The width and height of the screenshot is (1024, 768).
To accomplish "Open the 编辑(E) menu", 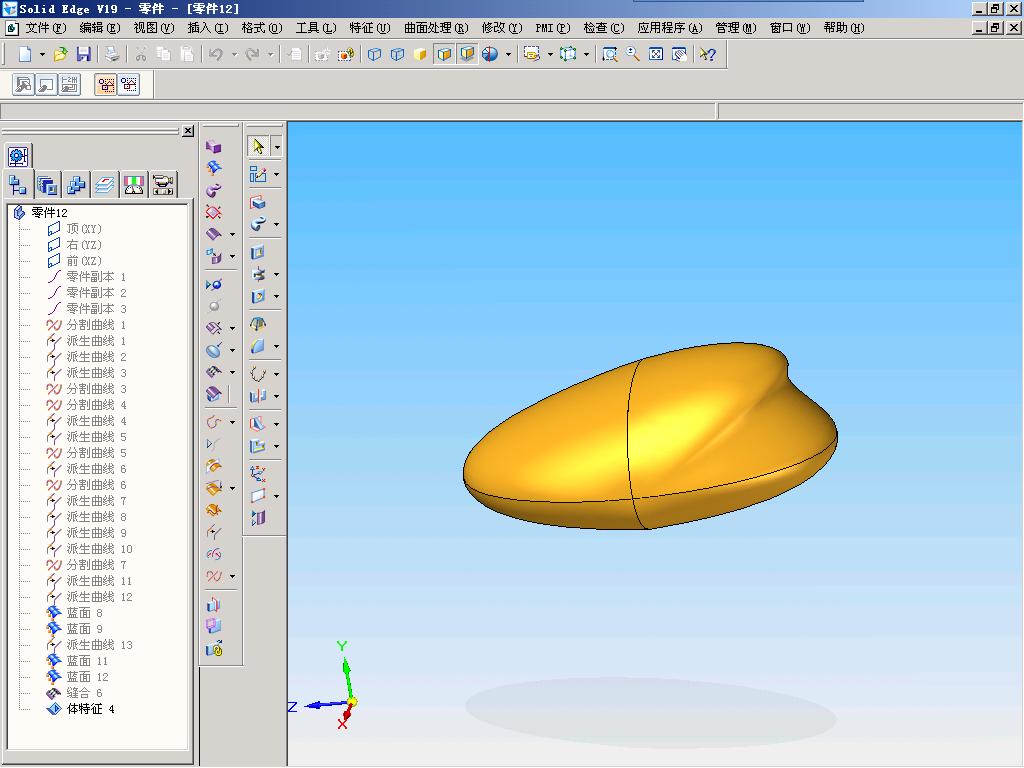I will [x=100, y=28].
